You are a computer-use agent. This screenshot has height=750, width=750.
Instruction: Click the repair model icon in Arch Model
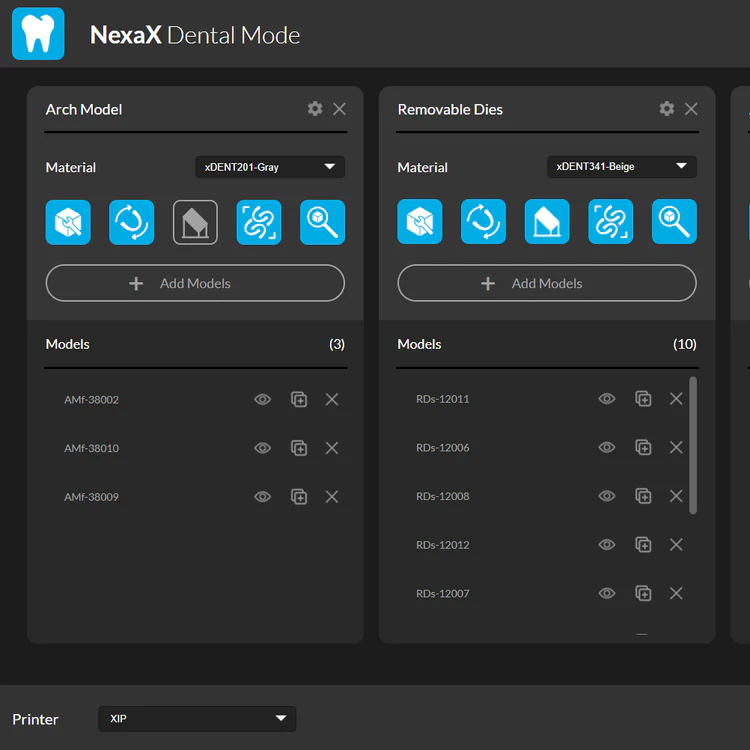tap(68, 222)
